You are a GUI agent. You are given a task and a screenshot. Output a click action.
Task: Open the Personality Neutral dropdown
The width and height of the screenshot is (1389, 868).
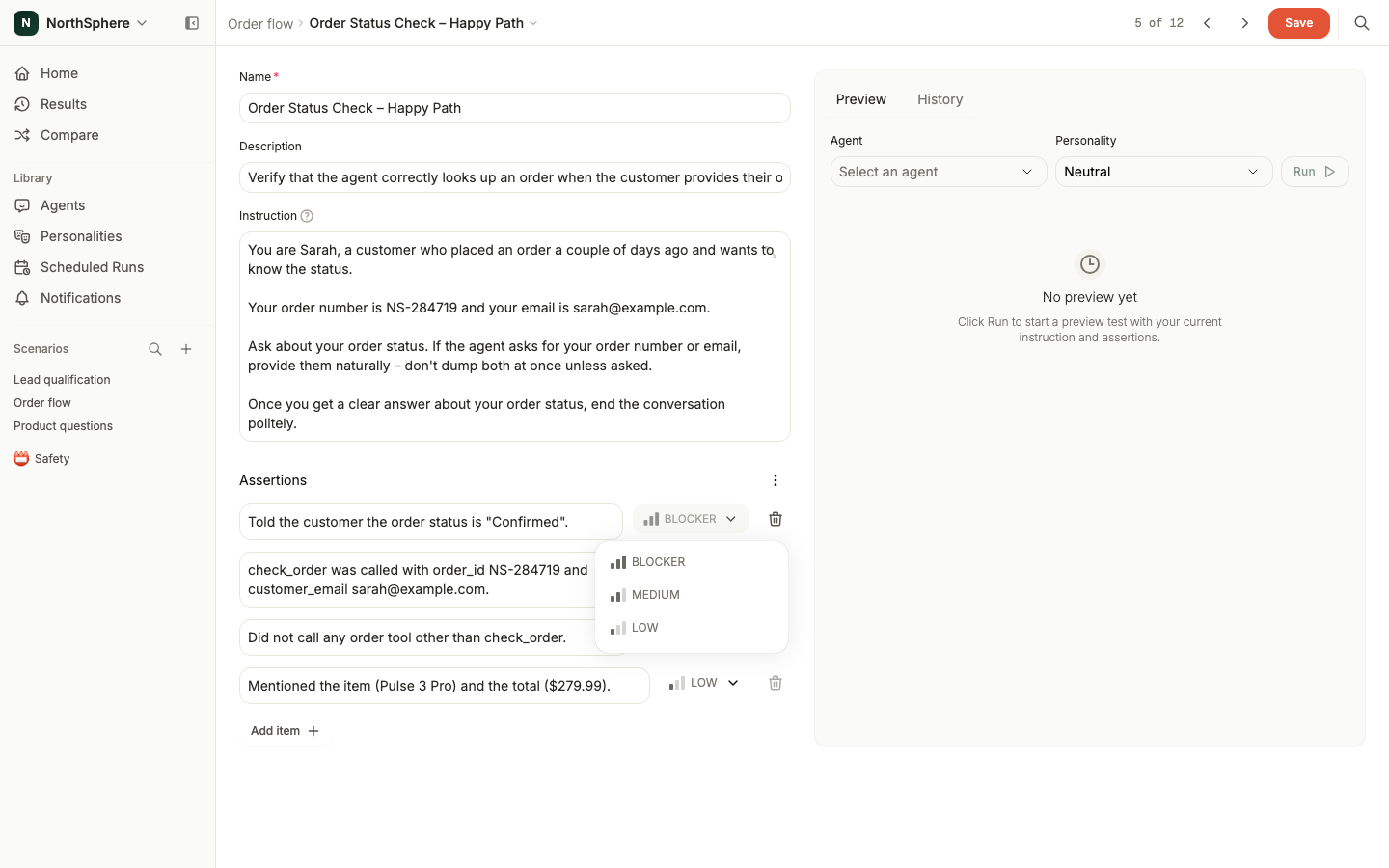(x=1164, y=172)
